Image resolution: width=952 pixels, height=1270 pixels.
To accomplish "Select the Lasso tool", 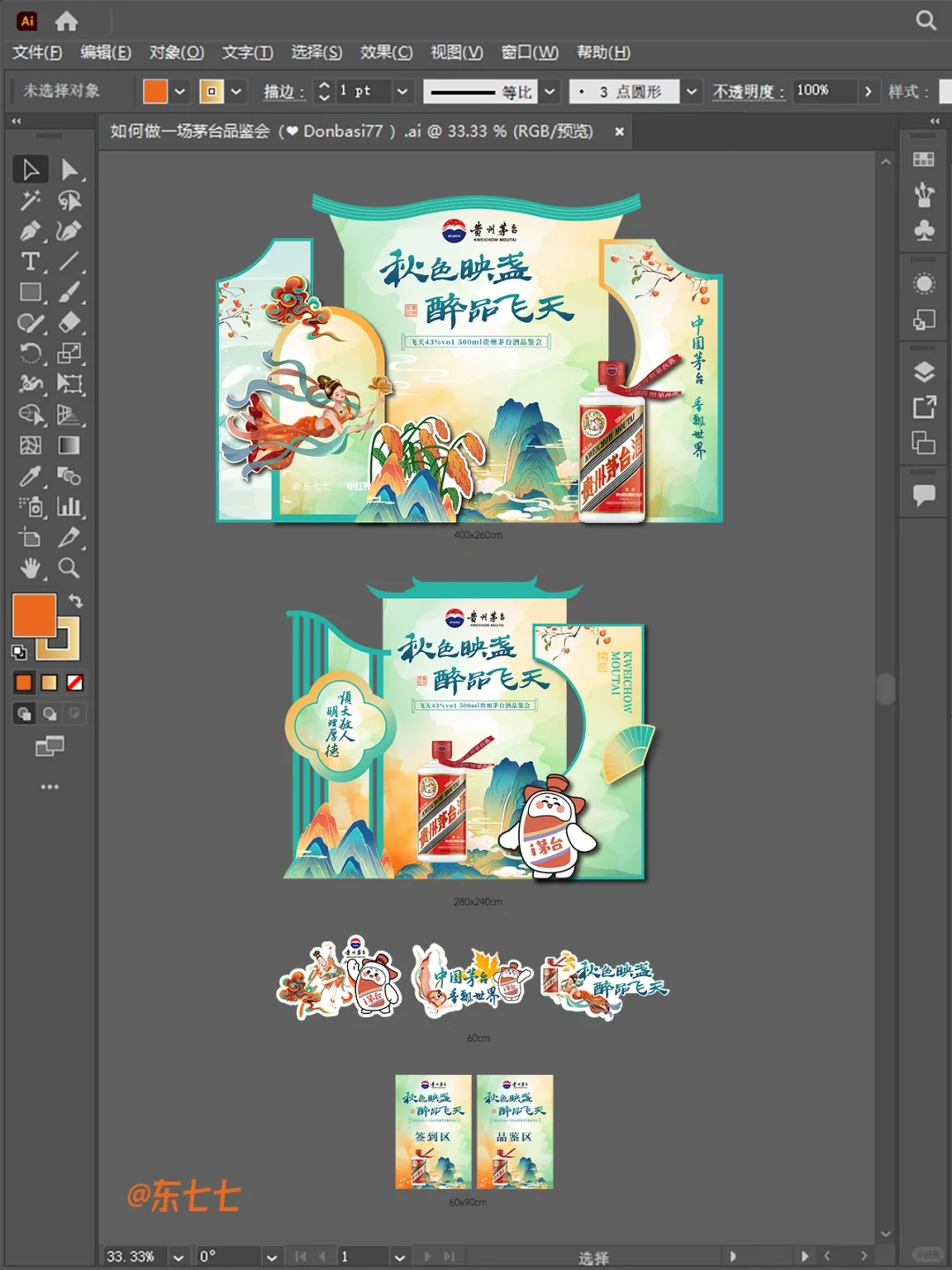I will coord(70,200).
